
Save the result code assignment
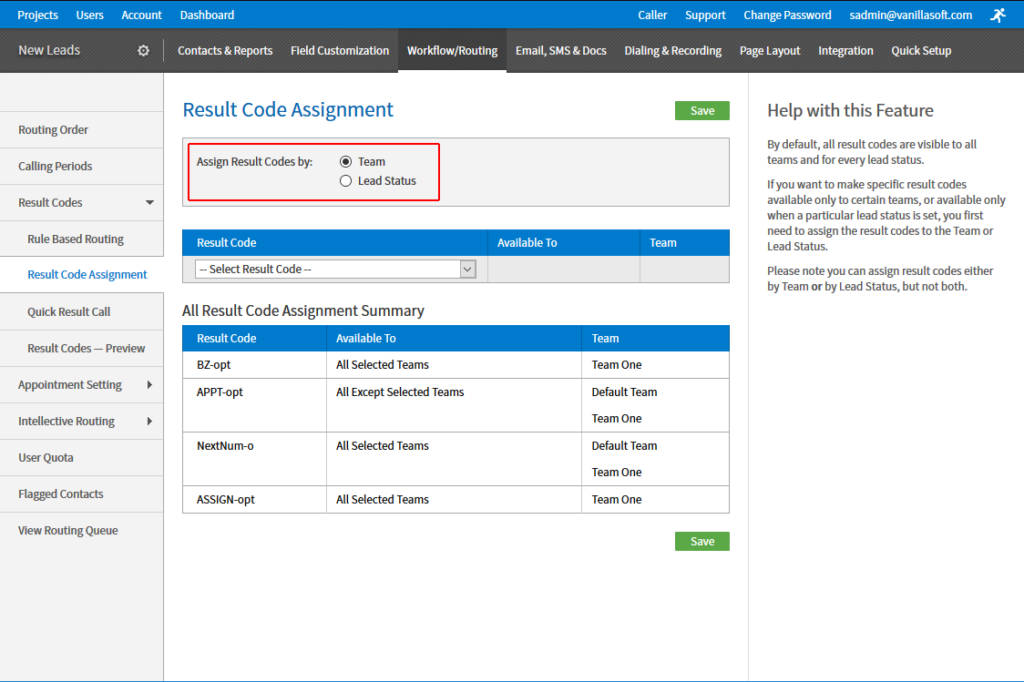701,111
